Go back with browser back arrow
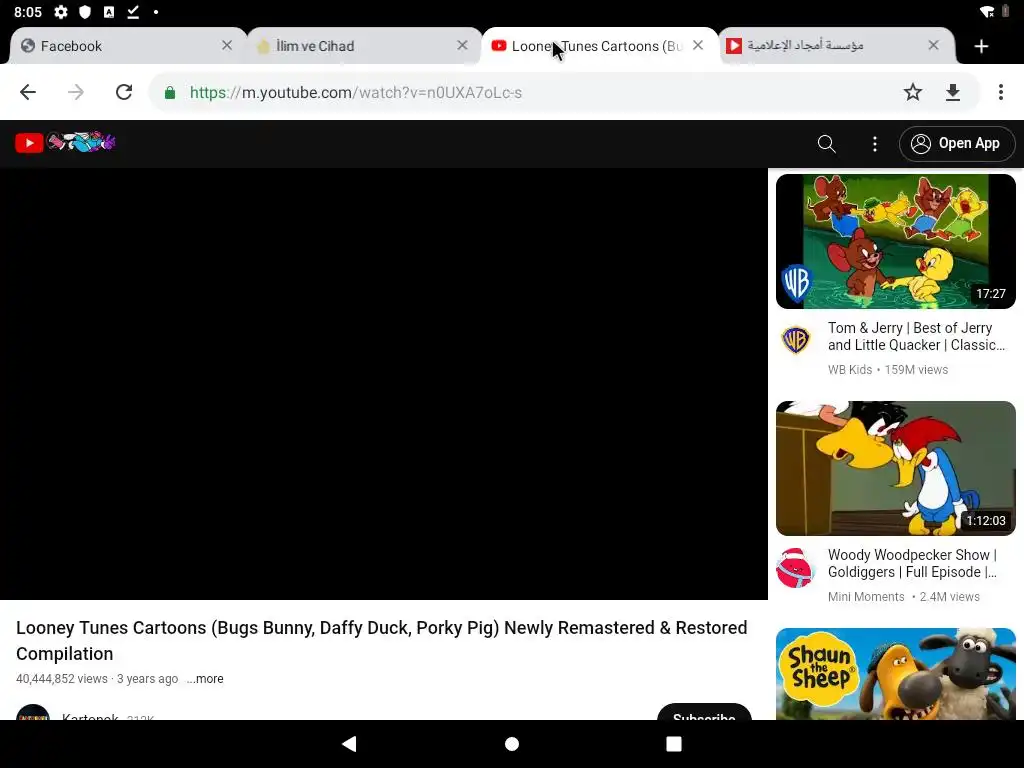1024x768 pixels. (28, 92)
